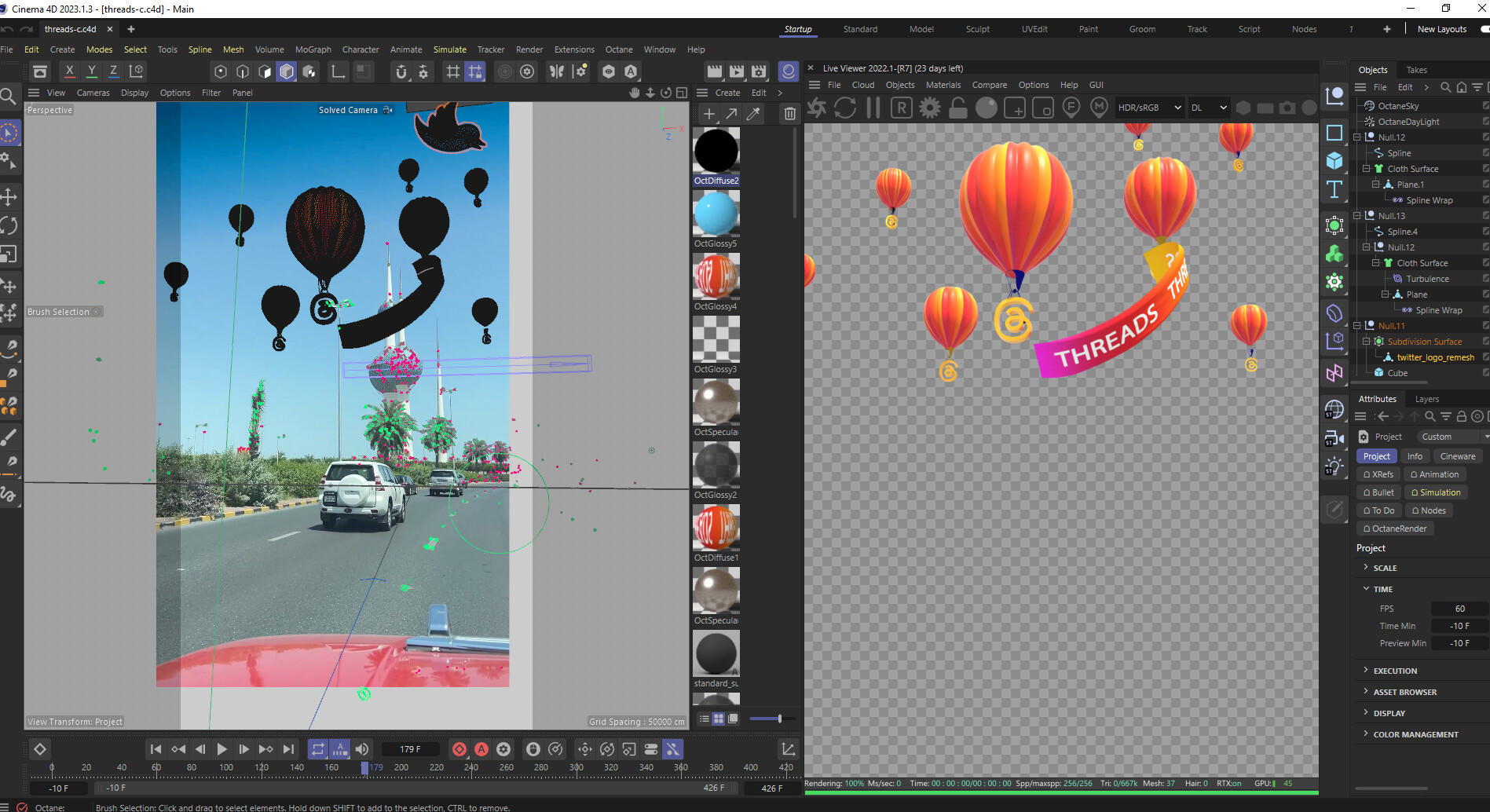Select the Move tool in left toolbar

(9, 196)
